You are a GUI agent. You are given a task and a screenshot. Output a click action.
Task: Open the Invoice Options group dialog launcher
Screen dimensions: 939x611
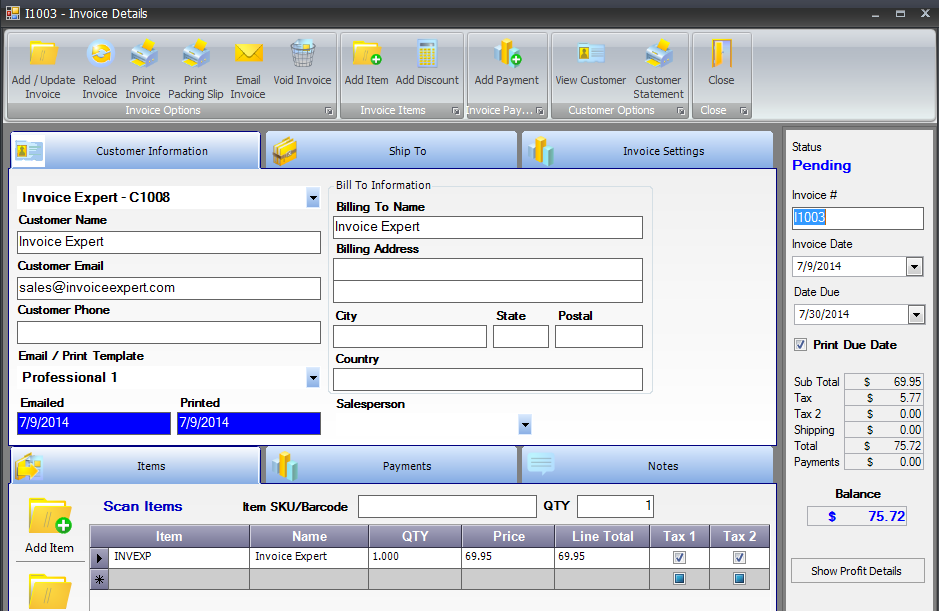(329, 111)
